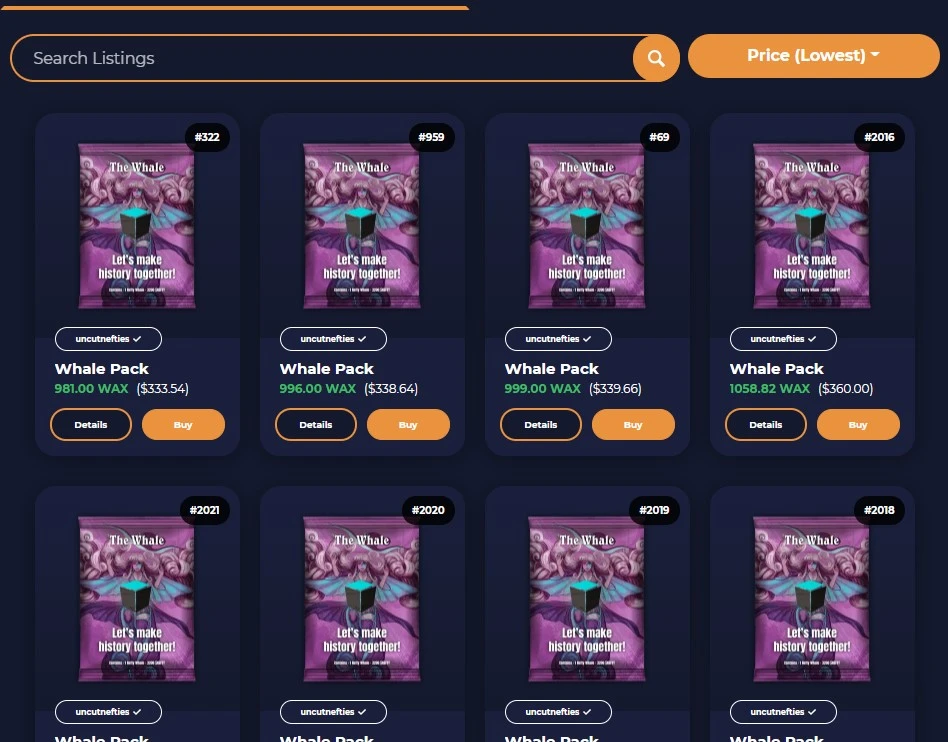Open the pack image of listing #2018
Viewport: 948px width, 742px height.
812,599
